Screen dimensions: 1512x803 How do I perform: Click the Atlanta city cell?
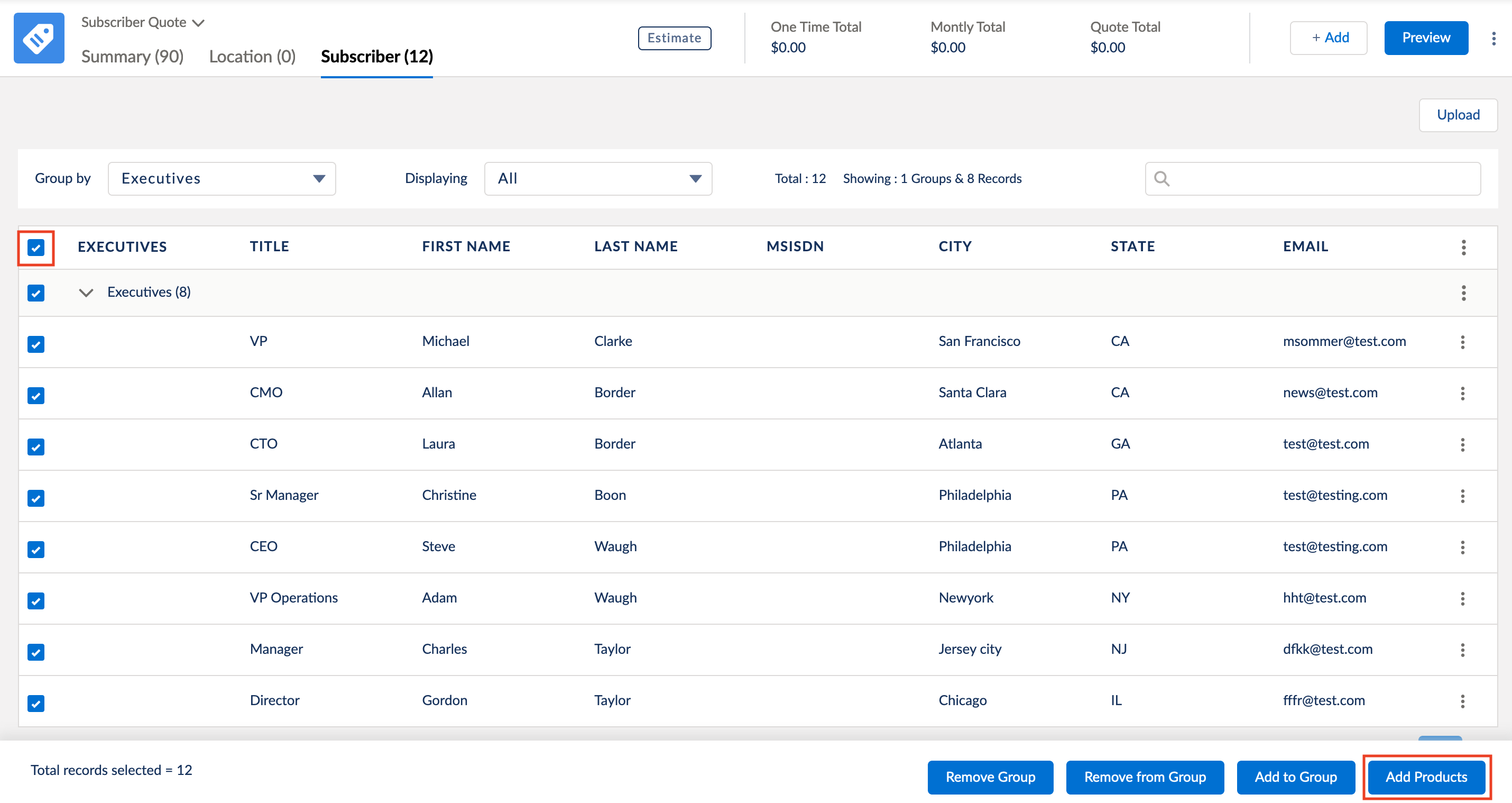pyautogui.click(x=960, y=444)
